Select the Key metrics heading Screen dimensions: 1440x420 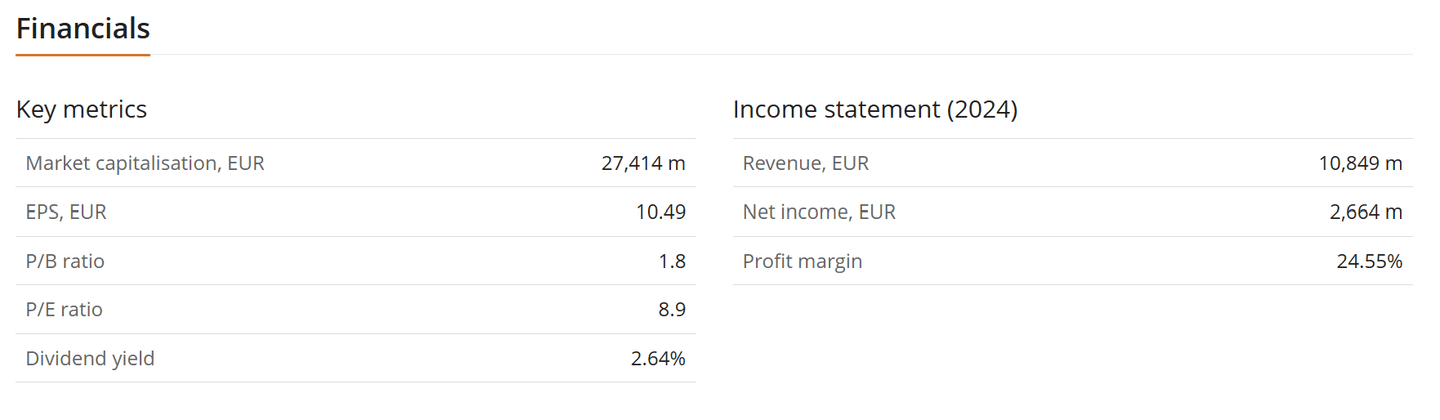[81, 109]
